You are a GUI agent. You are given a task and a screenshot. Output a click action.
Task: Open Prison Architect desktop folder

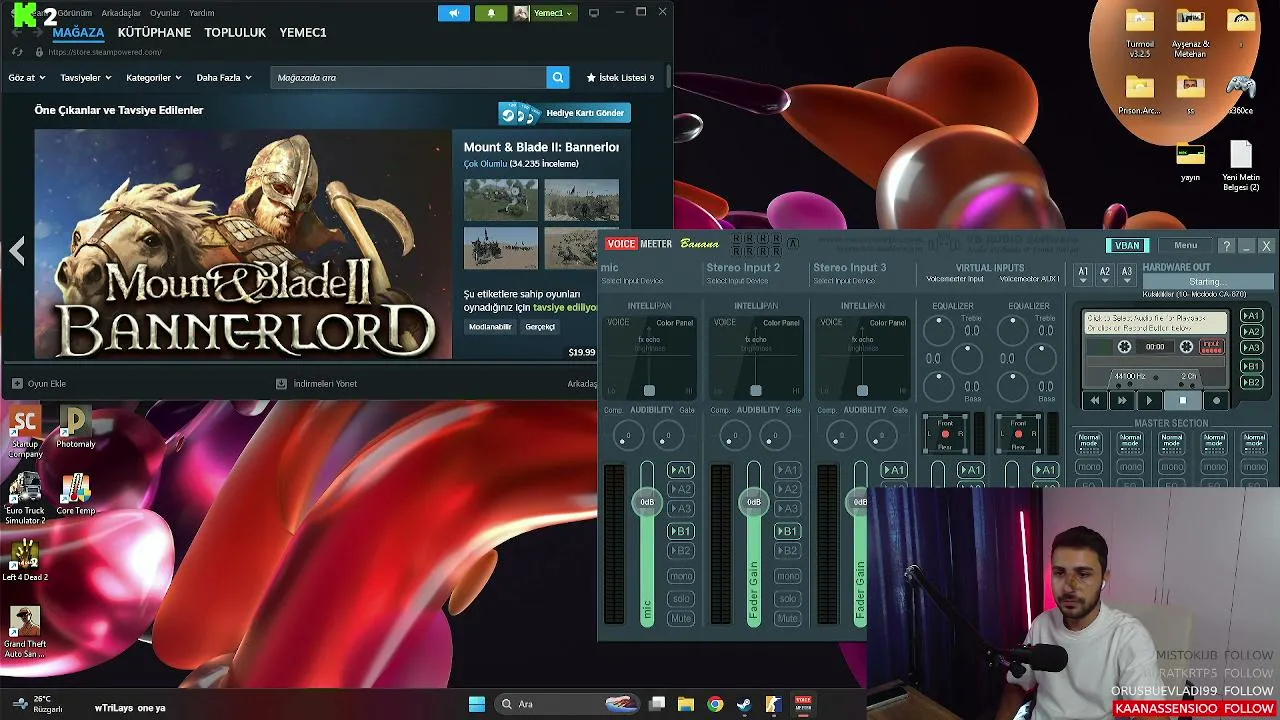click(x=1139, y=95)
